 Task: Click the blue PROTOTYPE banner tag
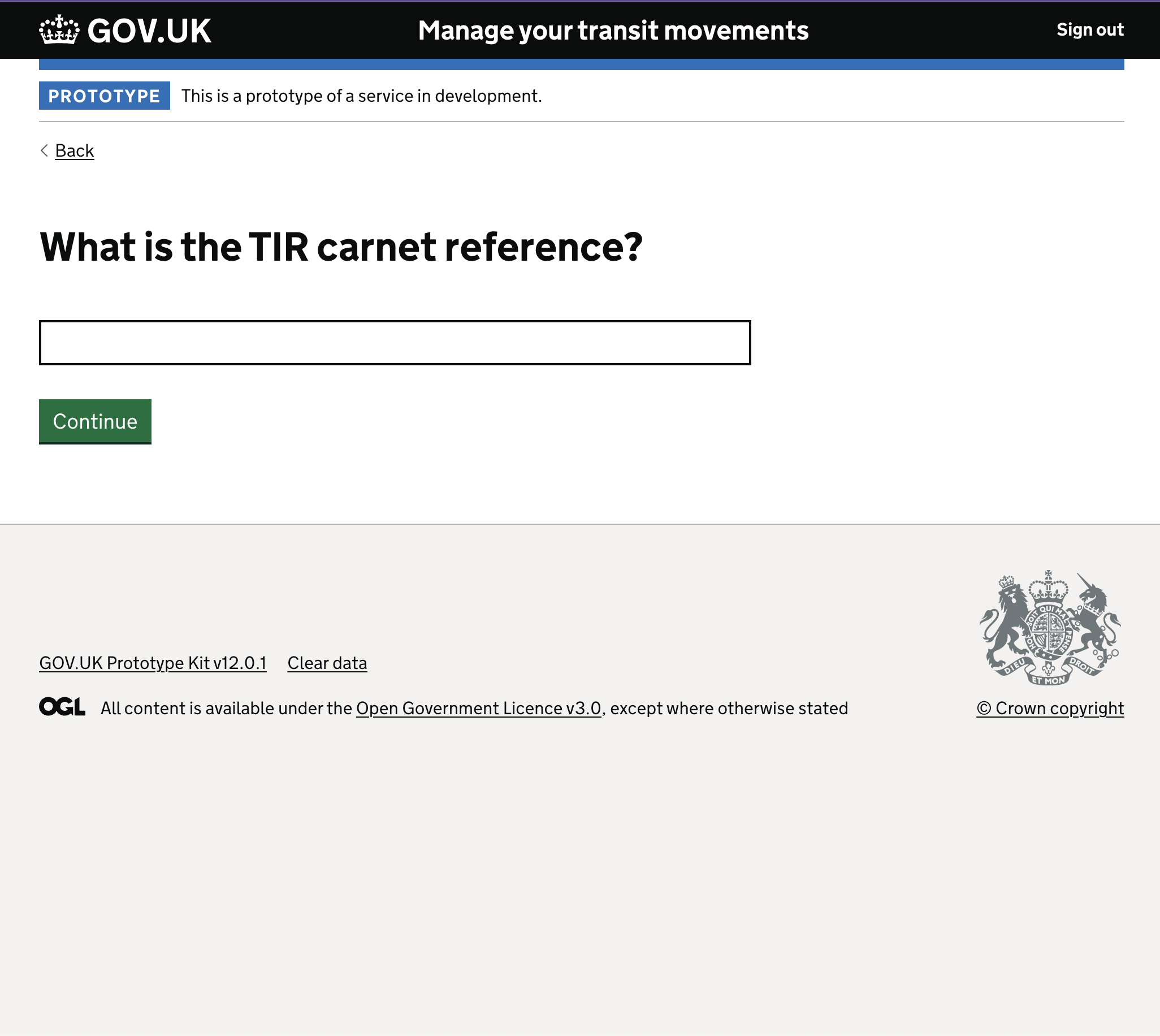pos(104,95)
